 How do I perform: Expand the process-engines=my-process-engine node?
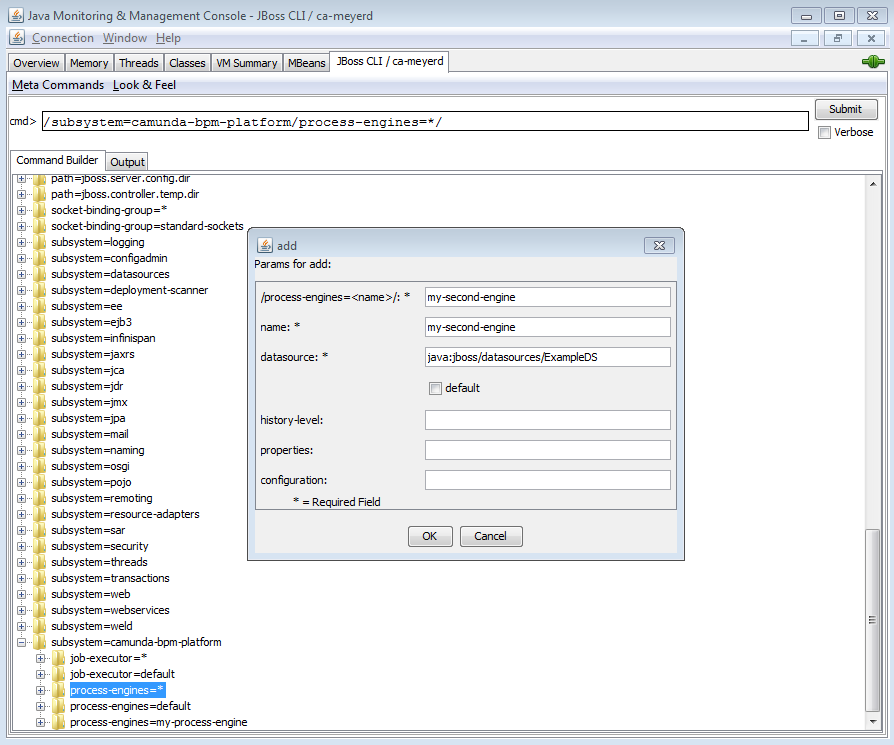click(x=40, y=722)
